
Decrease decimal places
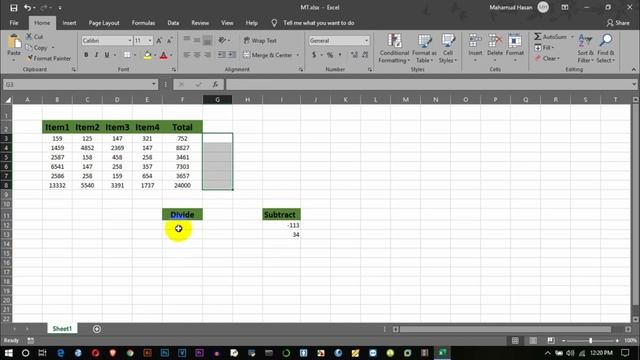click(365, 55)
